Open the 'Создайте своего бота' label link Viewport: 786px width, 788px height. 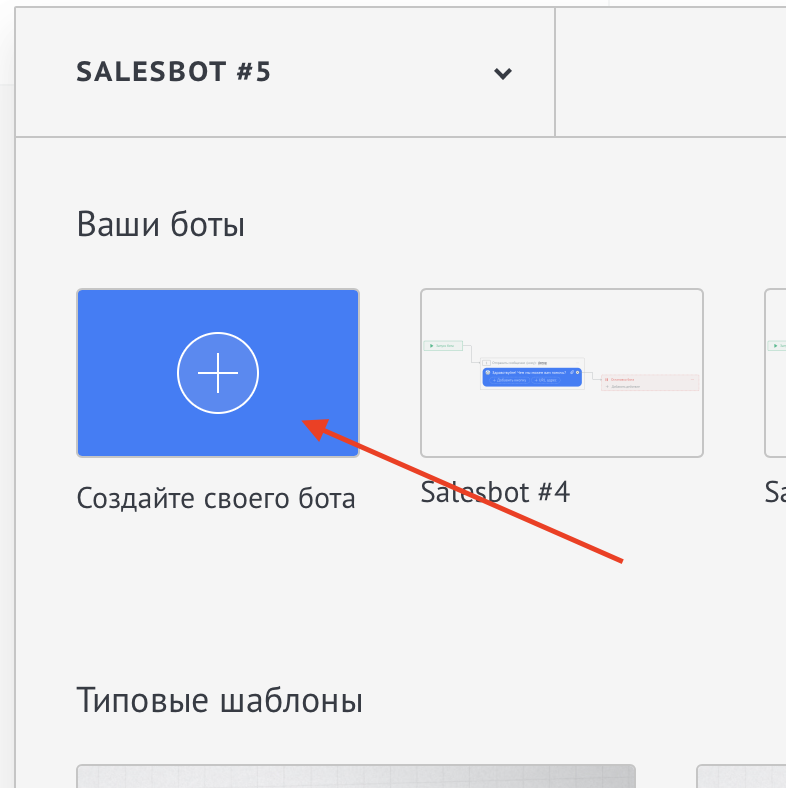click(216, 498)
